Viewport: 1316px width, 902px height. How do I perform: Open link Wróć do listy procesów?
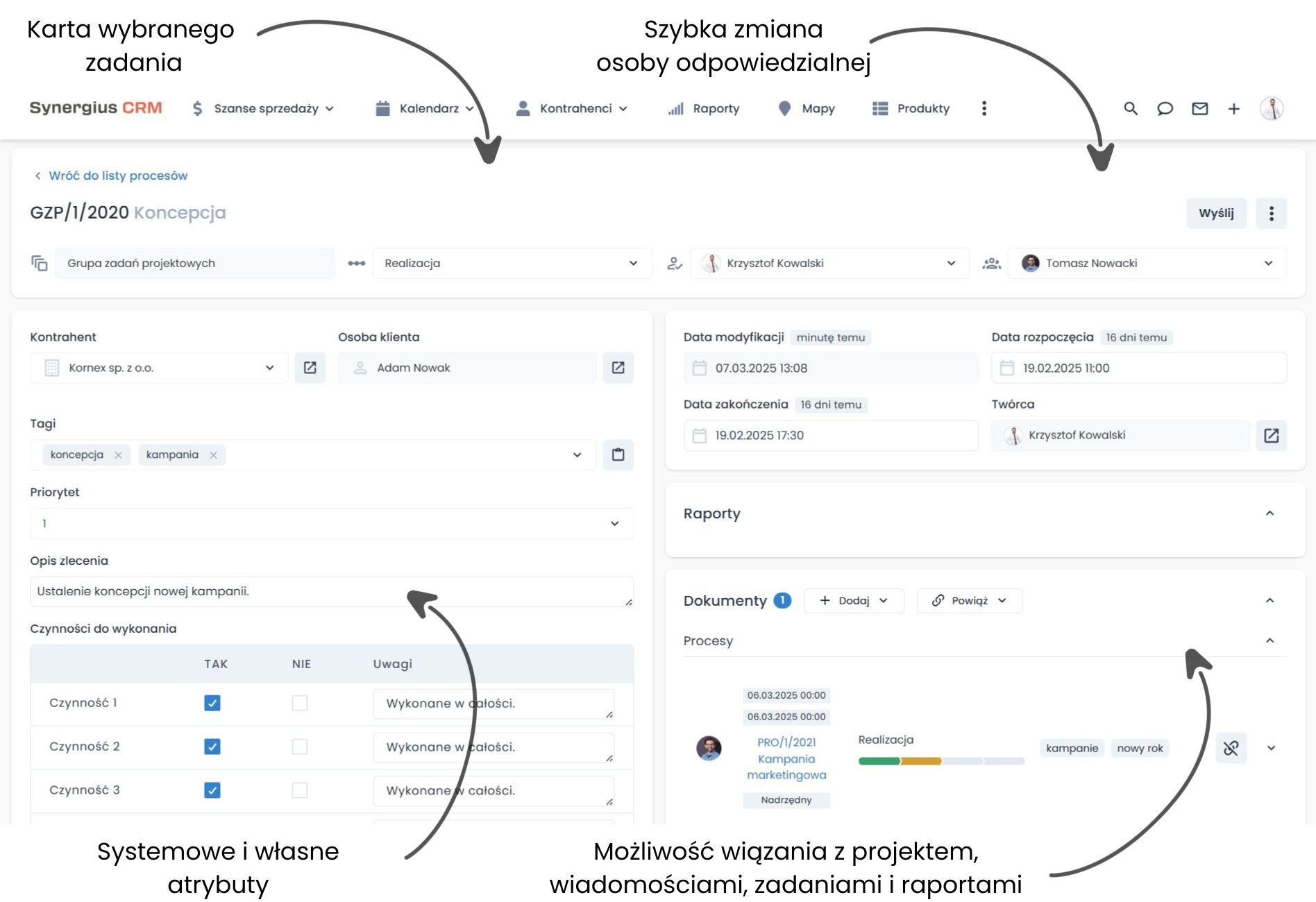tap(117, 176)
